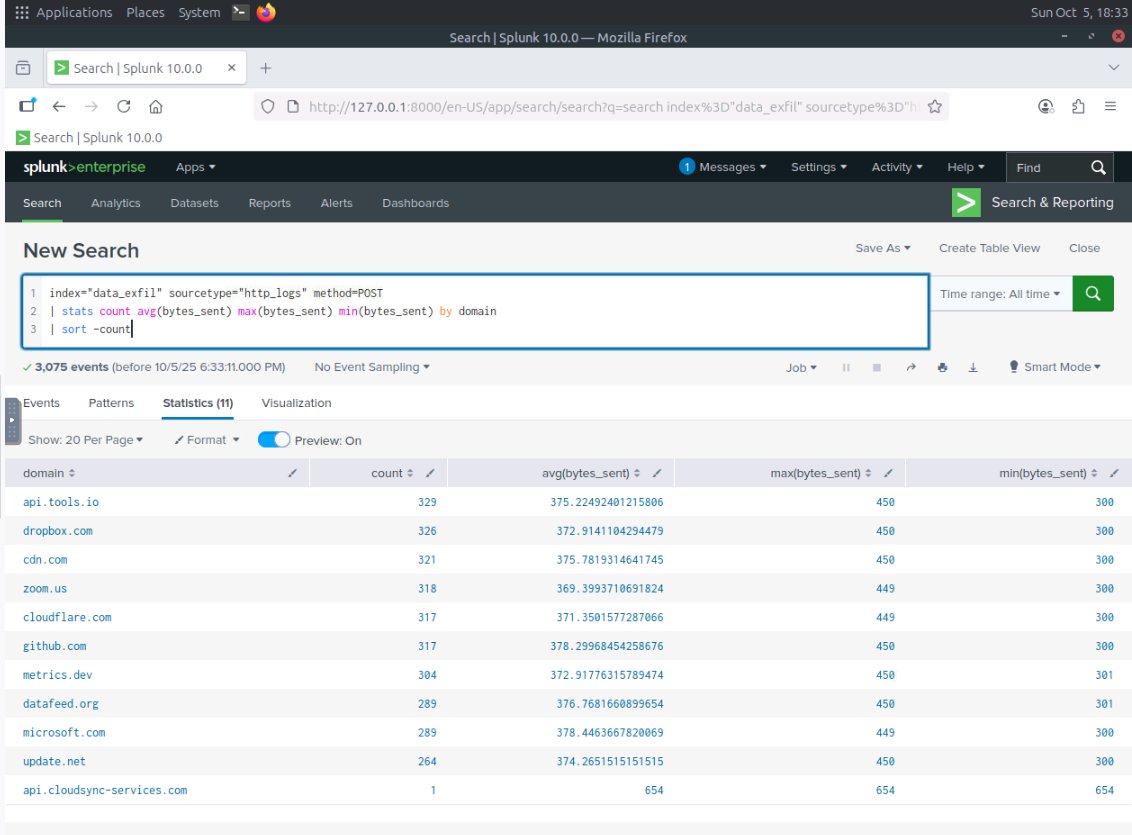The height and width of the screenshot is (835, 1132).
Task: Click the Close search button
Action: pyautogui.click(x=1084, y=248)
